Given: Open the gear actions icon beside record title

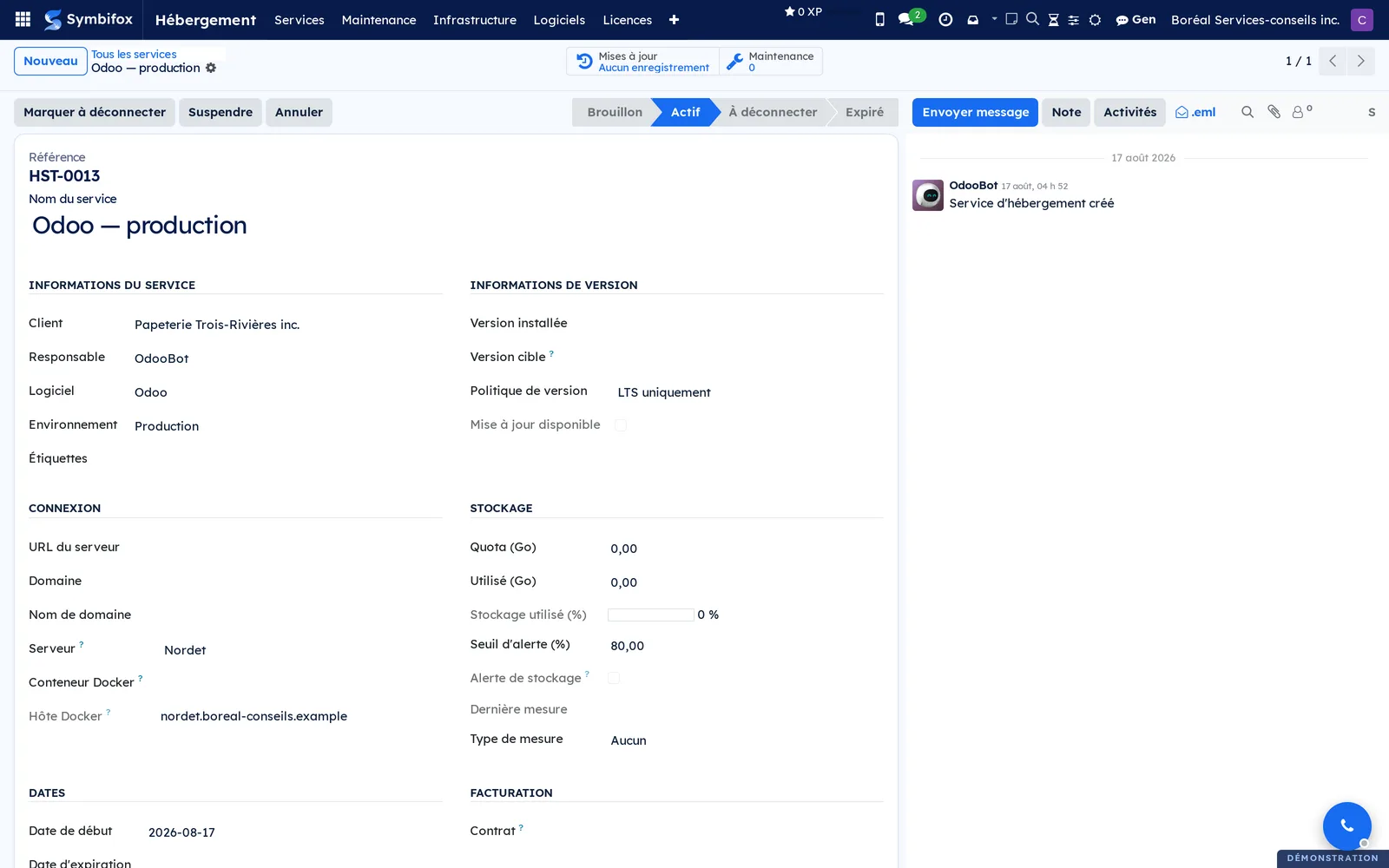Looking at the screenshot, I should (x=211, y=68).
